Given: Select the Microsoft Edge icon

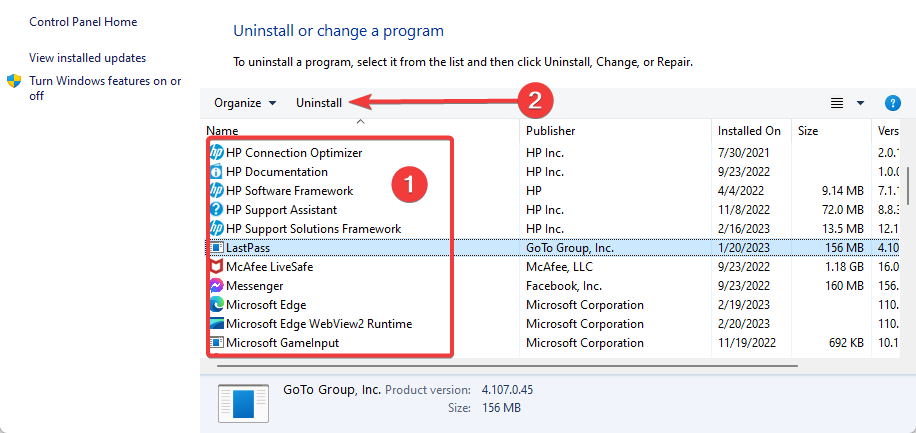Looking at the screenshot, I should 216,304.
